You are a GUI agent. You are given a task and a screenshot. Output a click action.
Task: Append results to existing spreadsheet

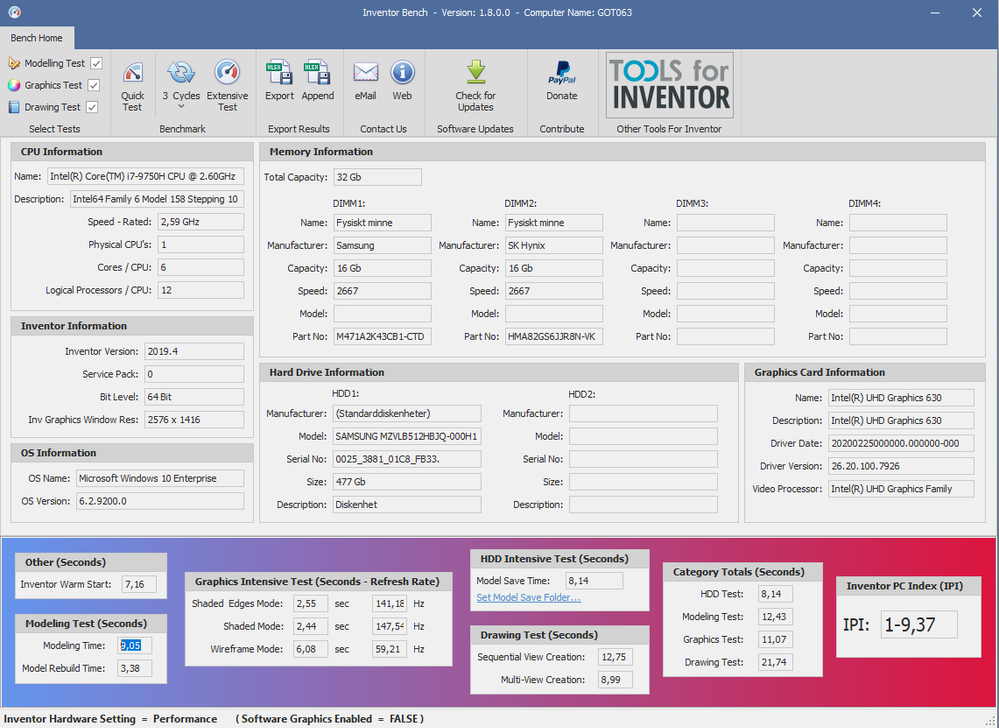[317, 81]
